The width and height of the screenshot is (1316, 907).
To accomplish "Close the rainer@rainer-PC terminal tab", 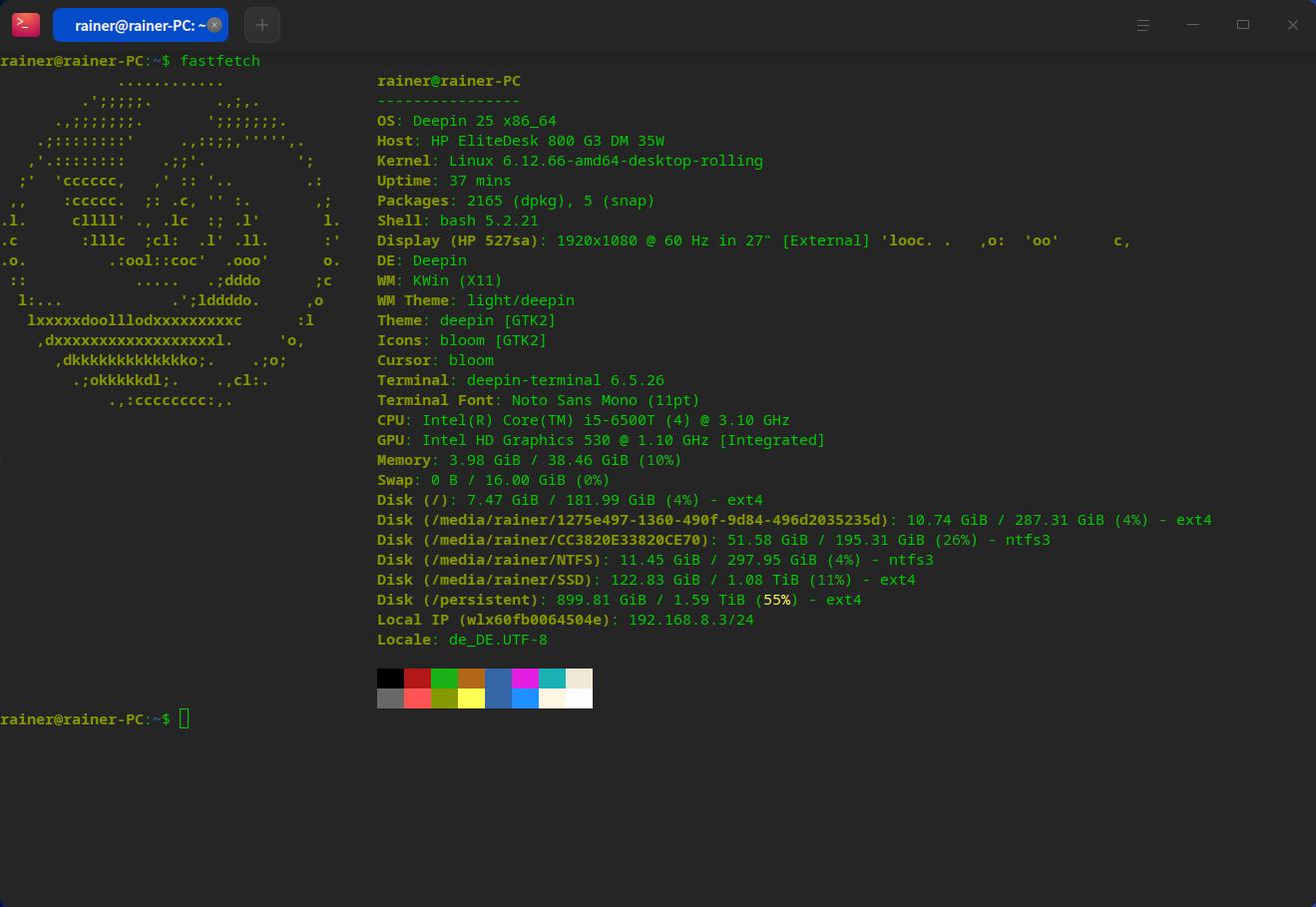I will point(215,25).
